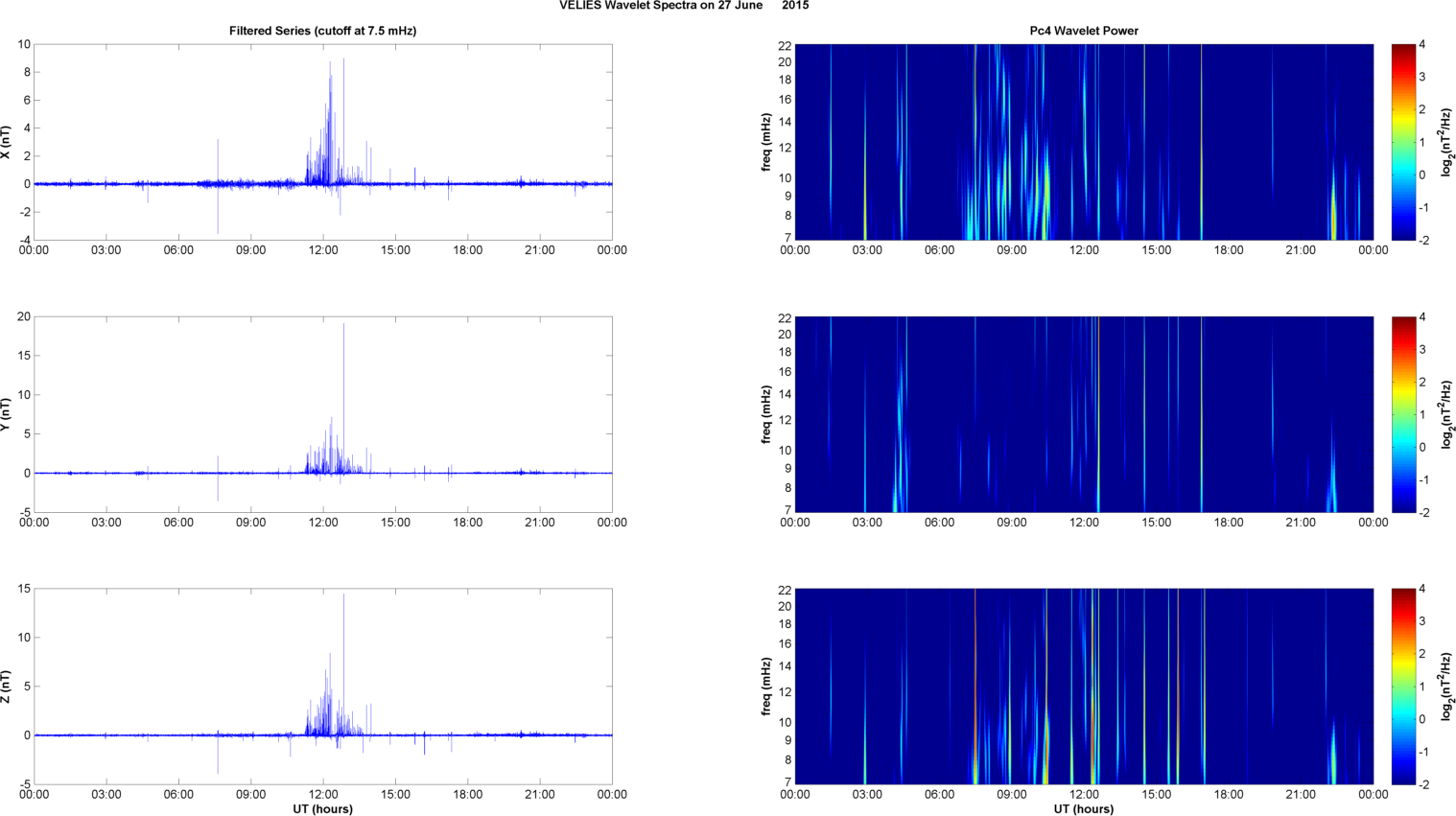The height and width of the screenshot is (816, 1456).
Task: Click the 'Pc4 Wavelet Power' title
Action: [1084, 31]
